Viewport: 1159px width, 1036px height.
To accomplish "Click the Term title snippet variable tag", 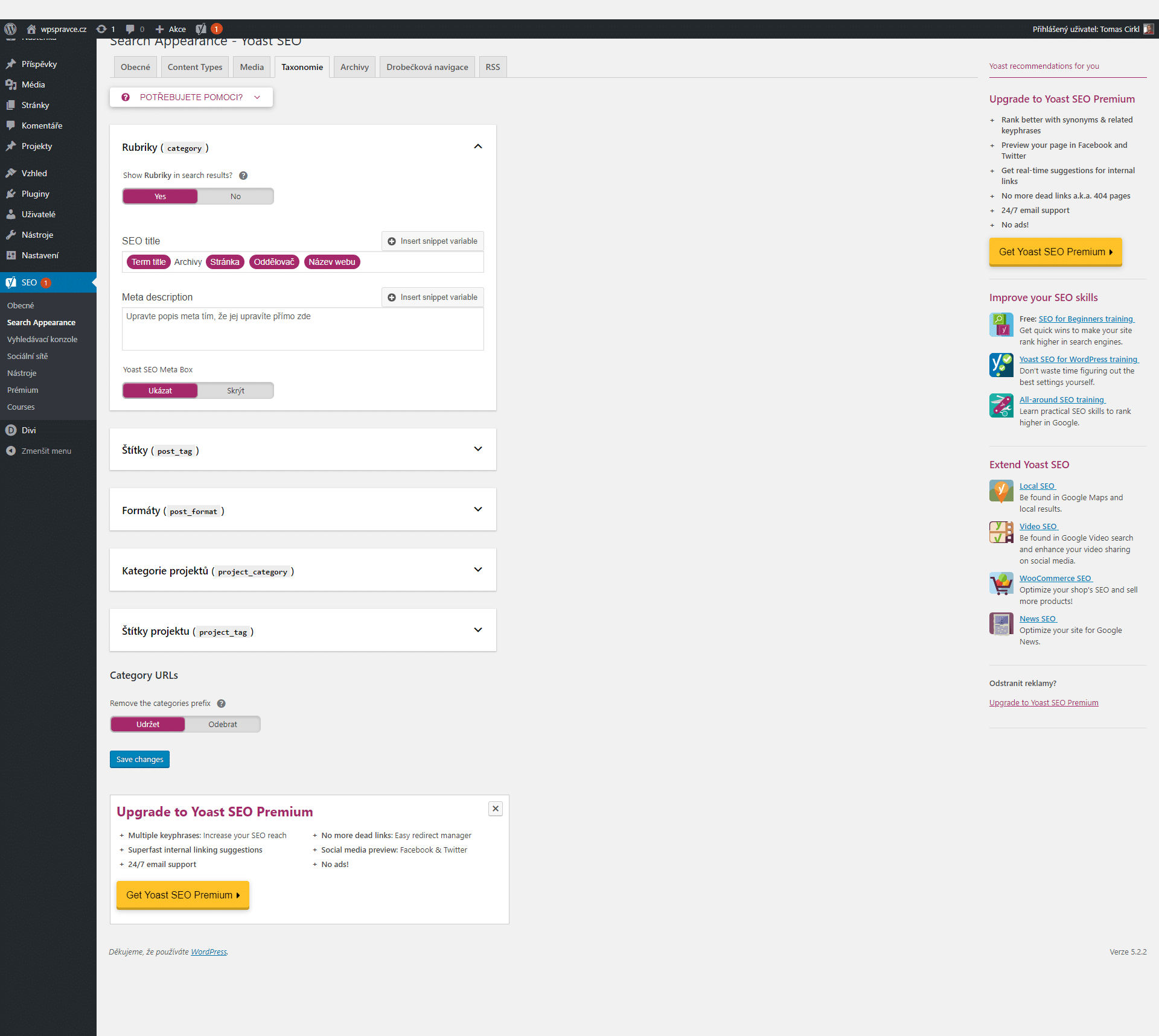I will click(148, 262).
